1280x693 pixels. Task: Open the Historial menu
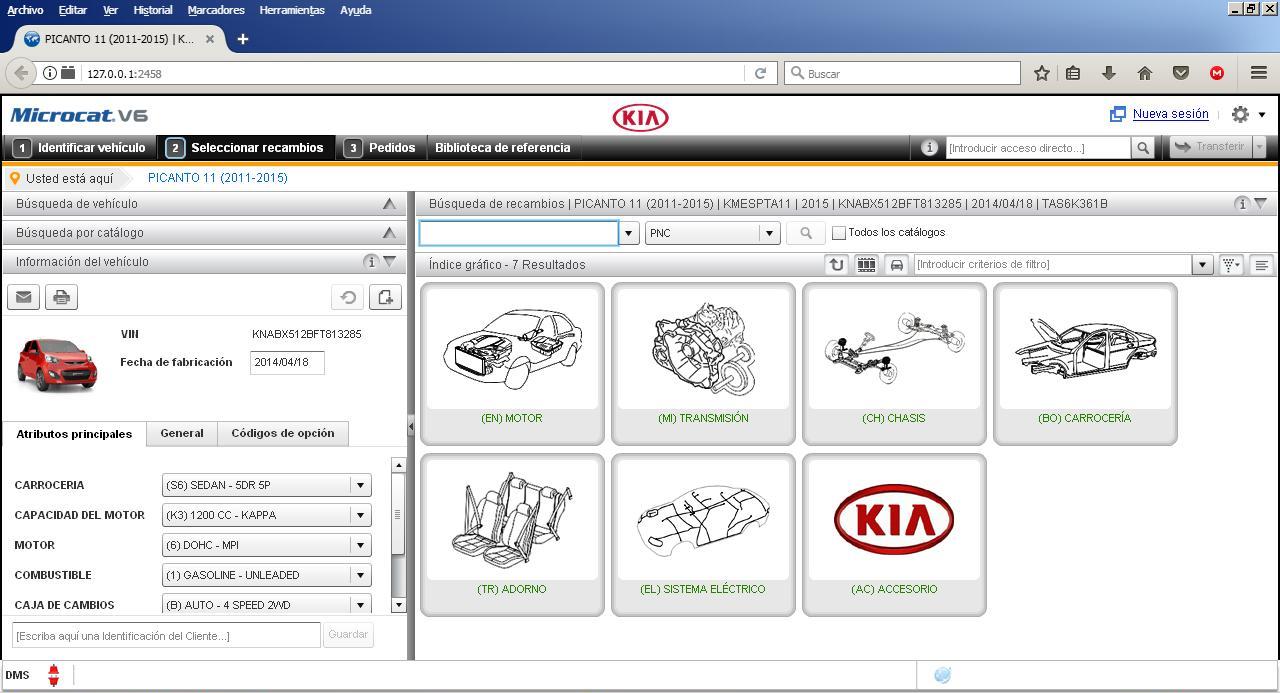[152, 10]
